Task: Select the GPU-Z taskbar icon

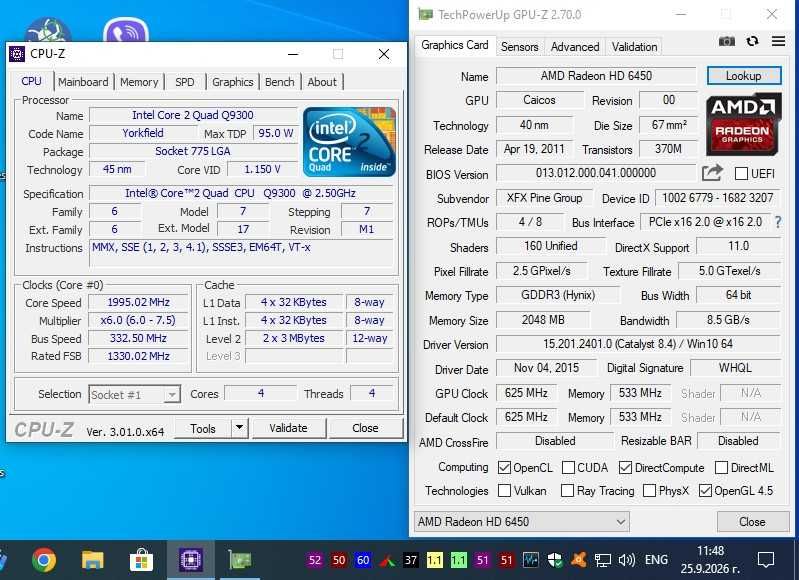Action: pyautogui.click(x=239, y=560)
